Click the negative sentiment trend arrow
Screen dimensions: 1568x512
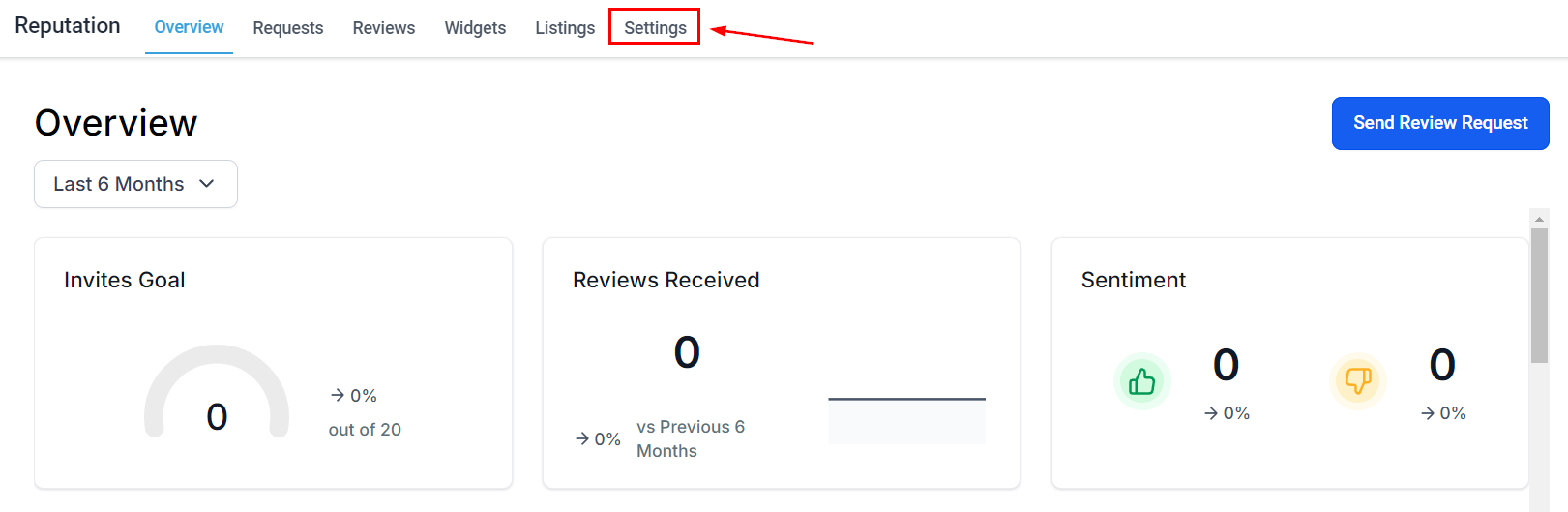[x=1428, y=413]
